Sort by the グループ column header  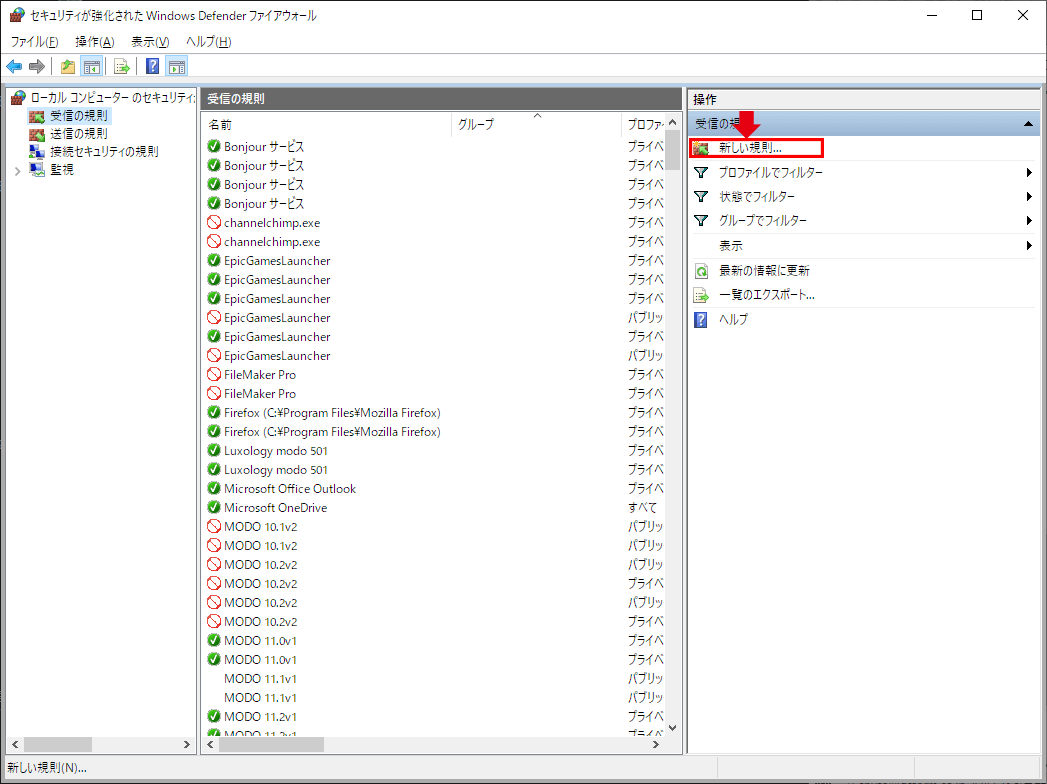(536, 124)
